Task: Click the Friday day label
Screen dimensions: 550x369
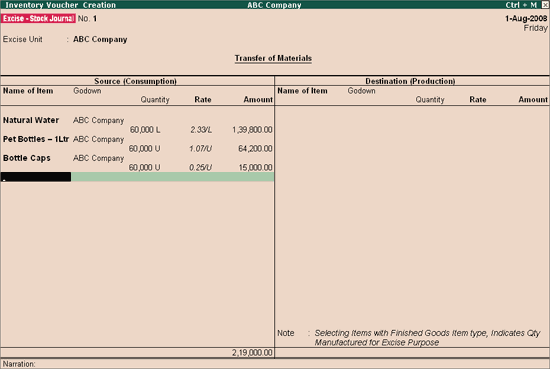Action: coord(535,28)
